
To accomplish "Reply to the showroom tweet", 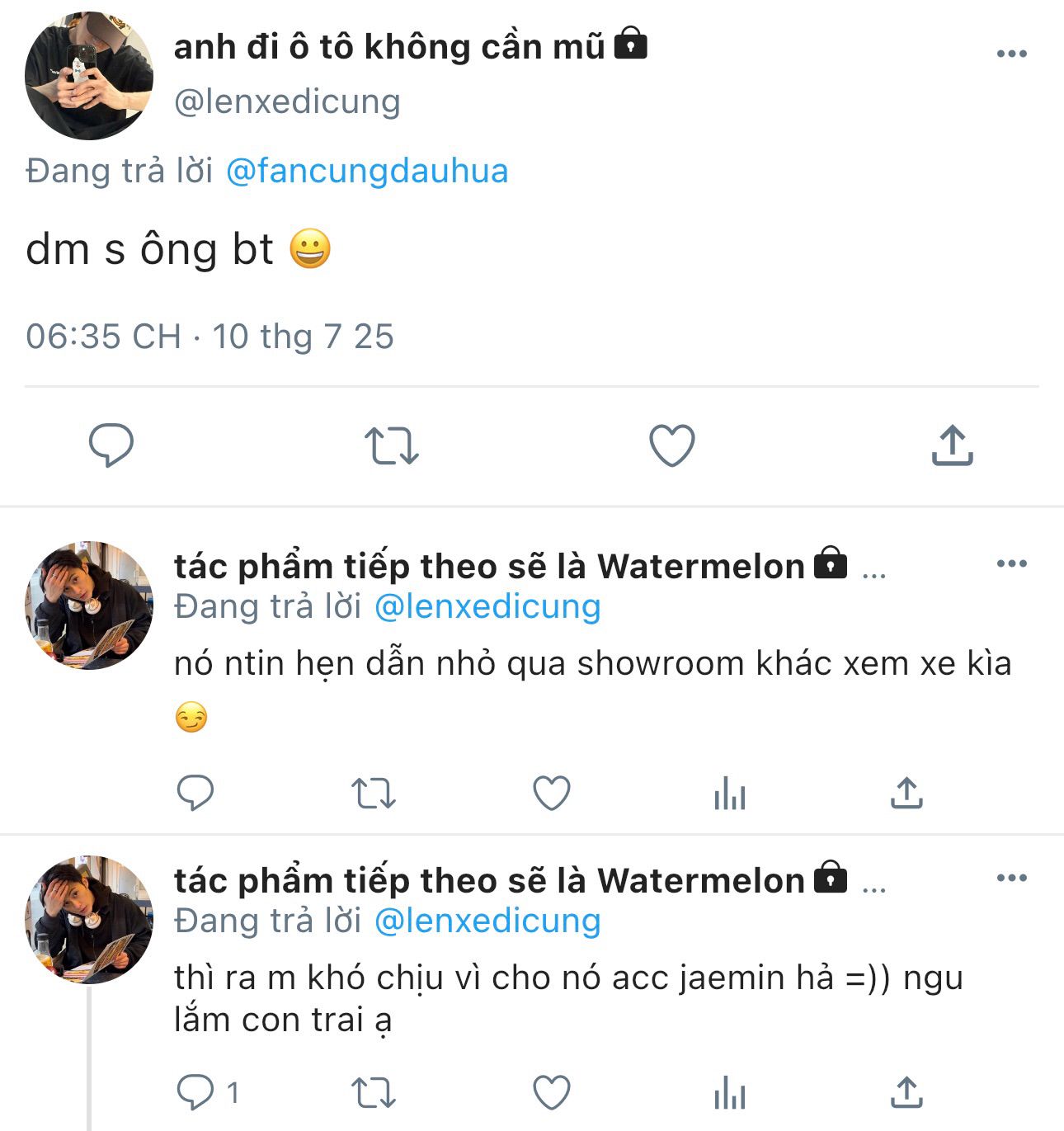I will coord(195,794).
